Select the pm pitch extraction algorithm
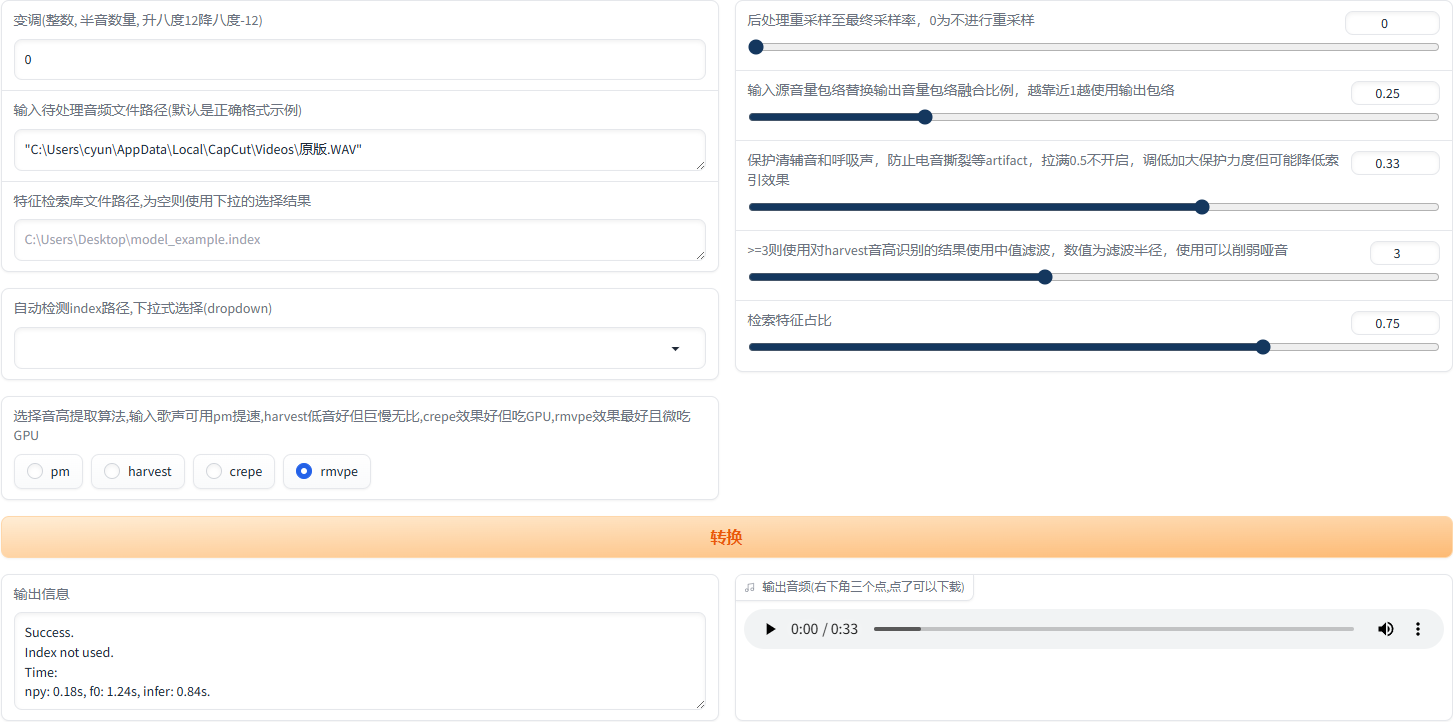The height and width of the screenshot is (722, 1453). click(49, 471)
